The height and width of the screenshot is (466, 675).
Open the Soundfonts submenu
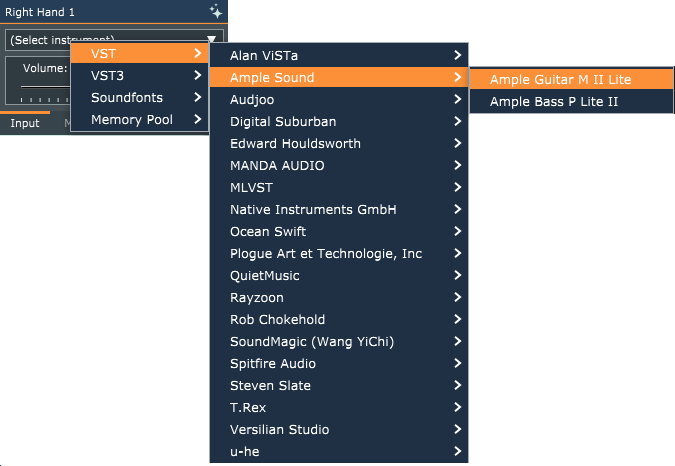140,97
